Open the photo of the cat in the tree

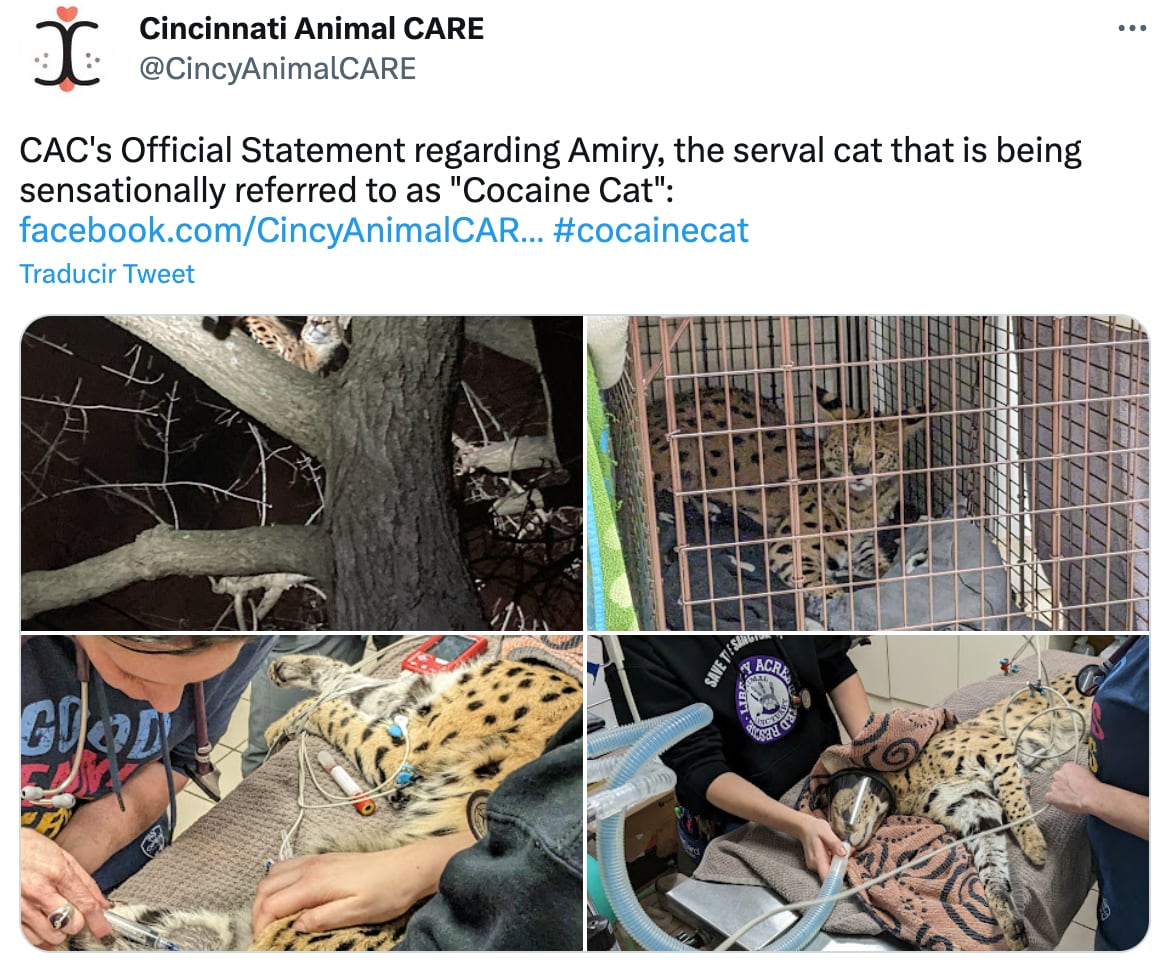click(x=301, y=473)
